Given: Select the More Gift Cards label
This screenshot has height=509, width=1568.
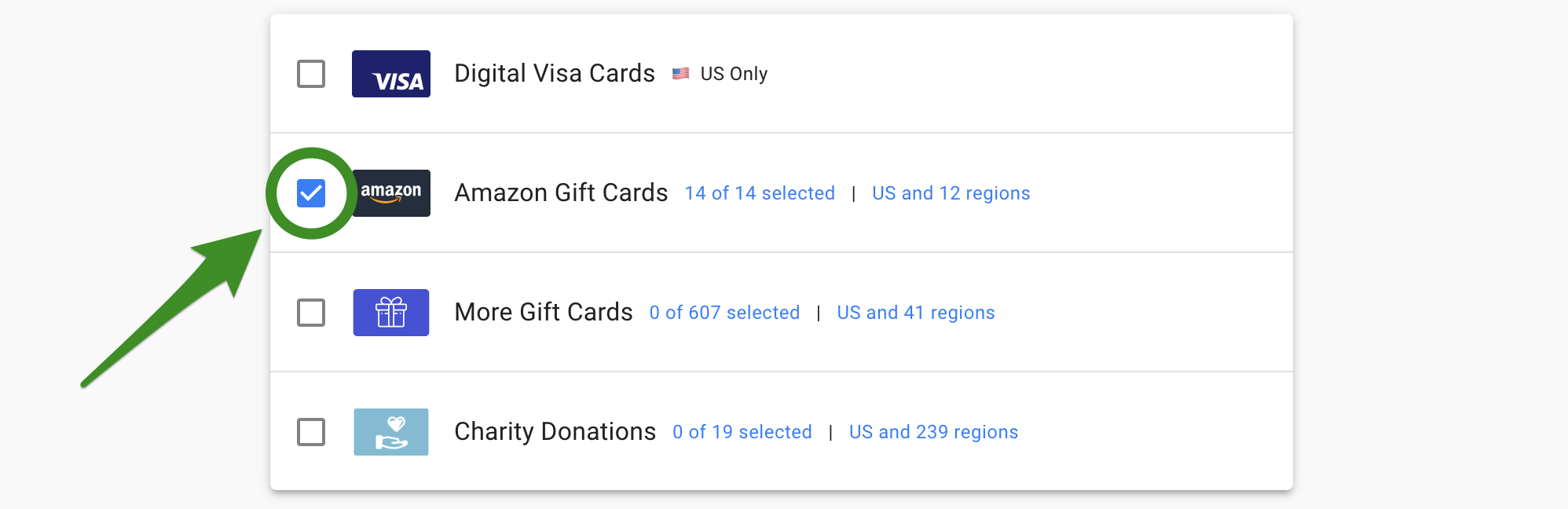Looking at the screenshot, I should [x=544, y=313].
